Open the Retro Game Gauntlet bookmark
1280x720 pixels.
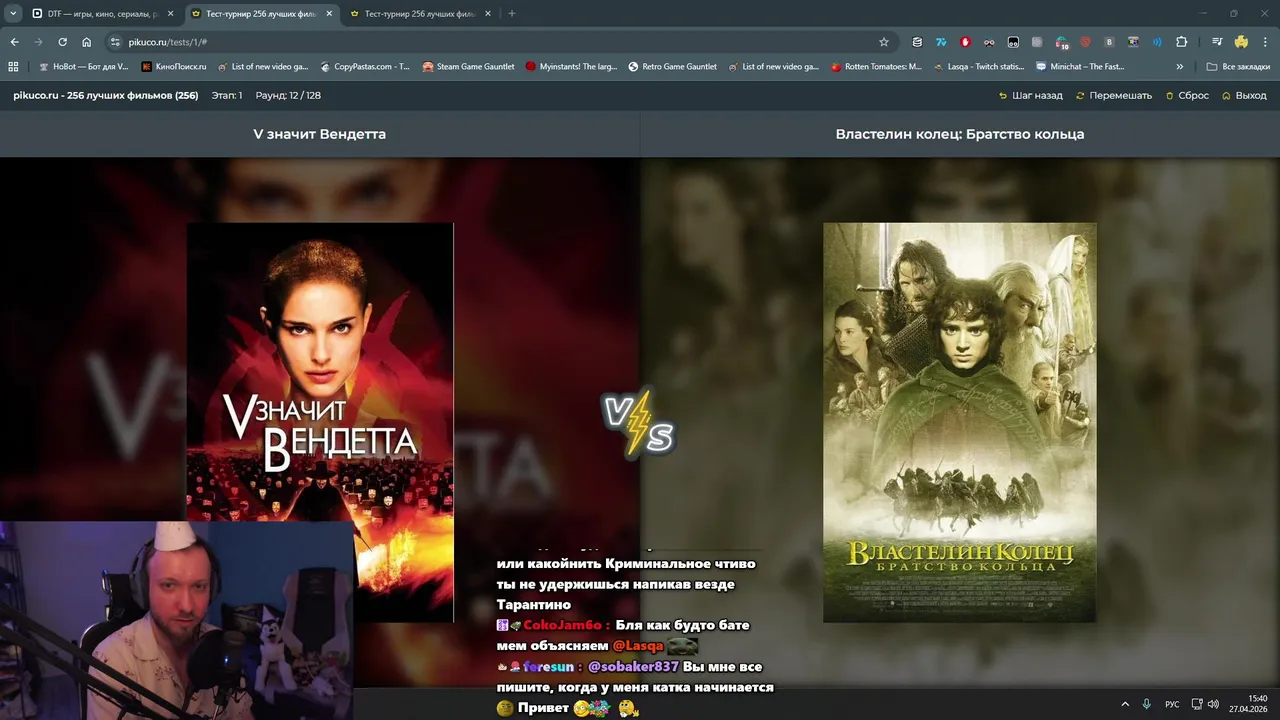(x=673, y=67)
